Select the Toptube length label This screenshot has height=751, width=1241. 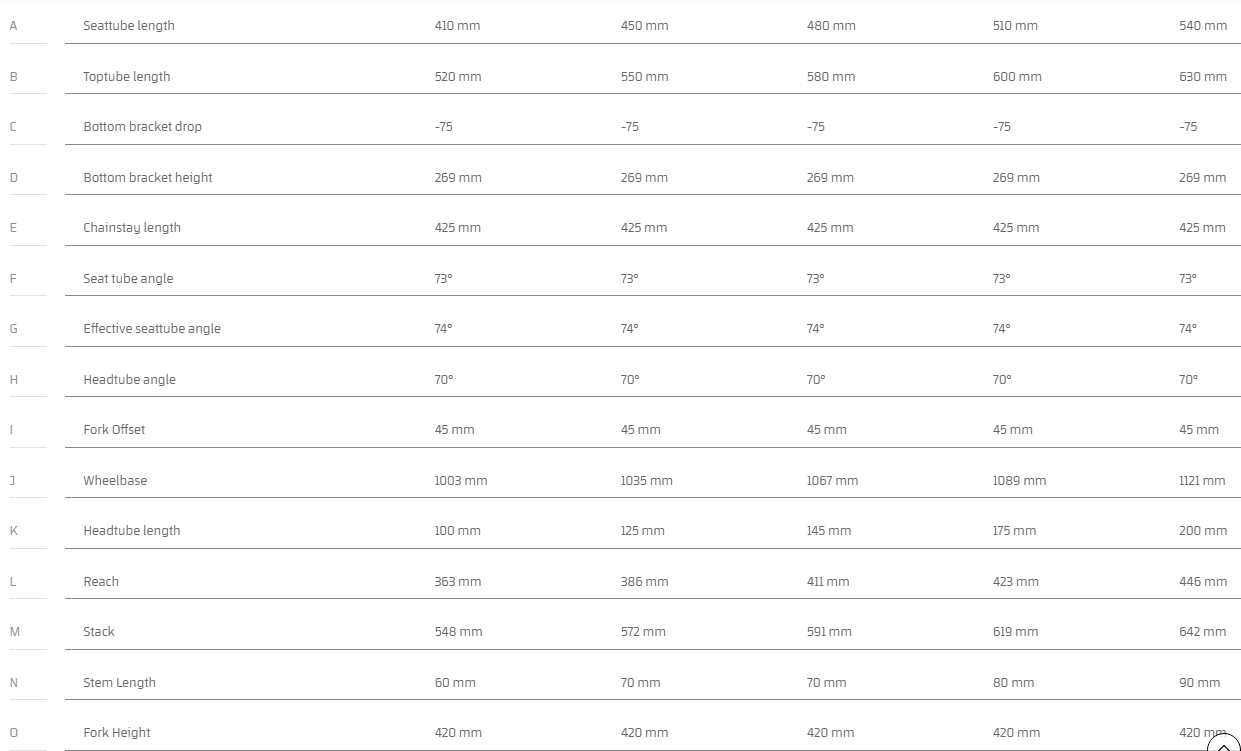coord(127,76)
